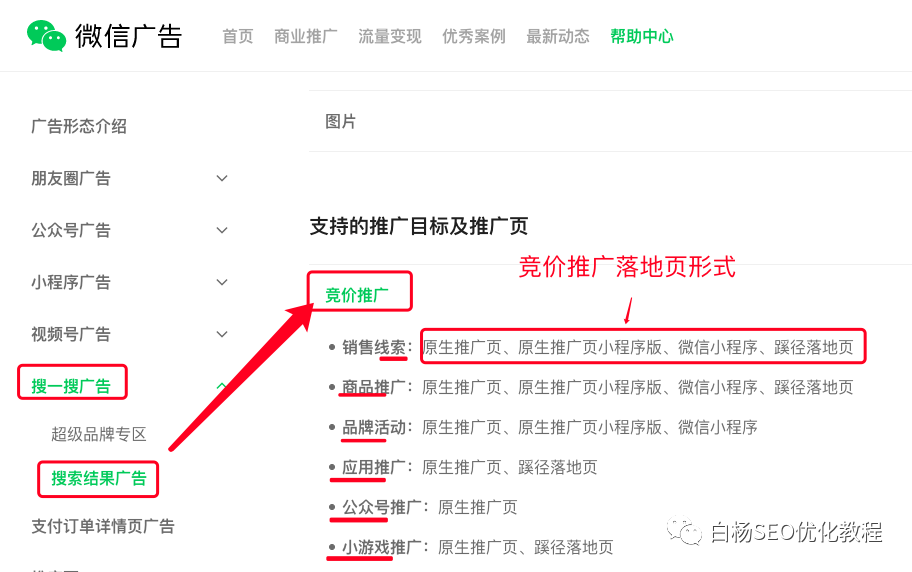
Task: Open 超级品牌专区 sub-item
Action: pos(99,434)
